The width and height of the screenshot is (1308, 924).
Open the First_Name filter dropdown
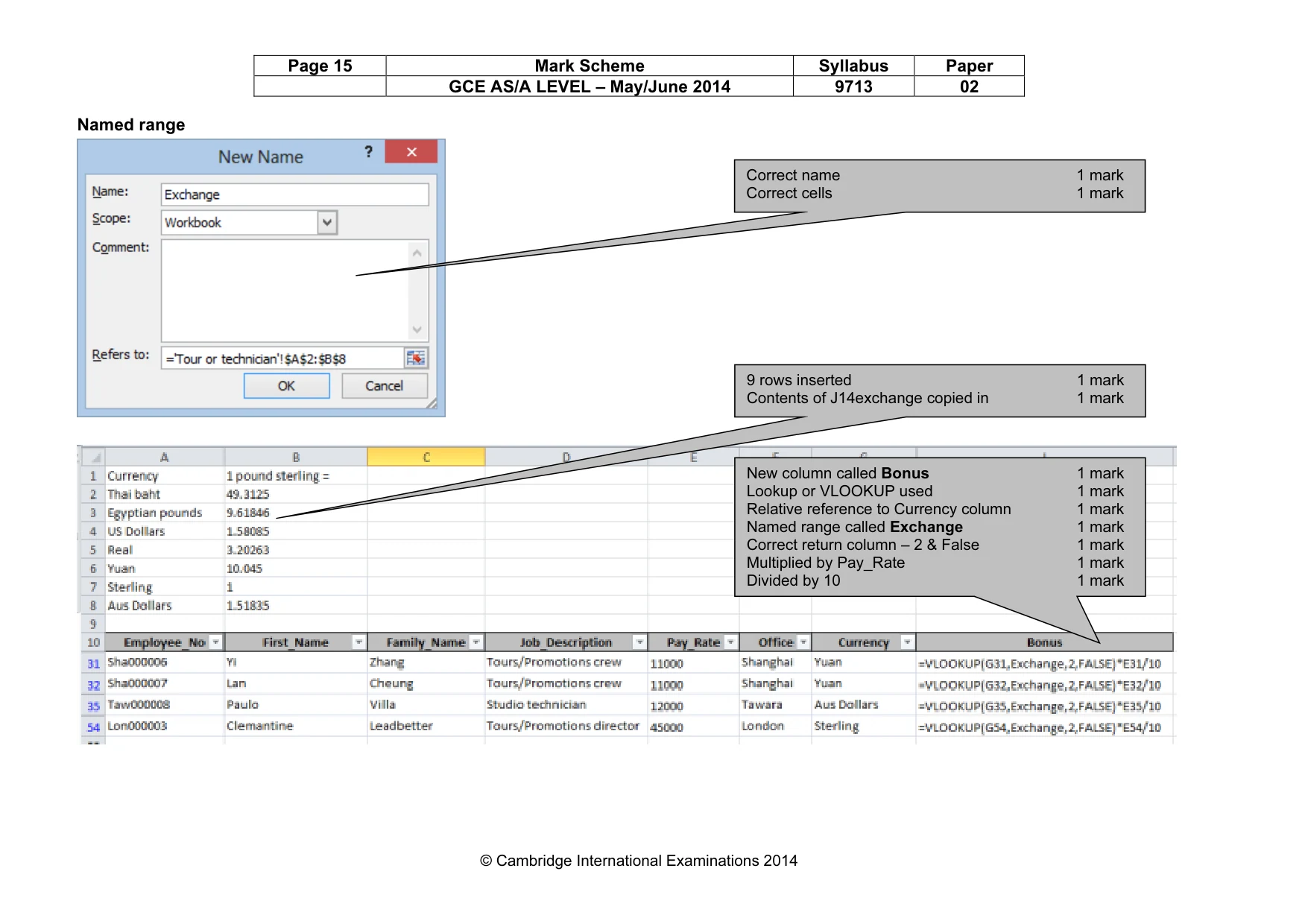click(358, 642)
